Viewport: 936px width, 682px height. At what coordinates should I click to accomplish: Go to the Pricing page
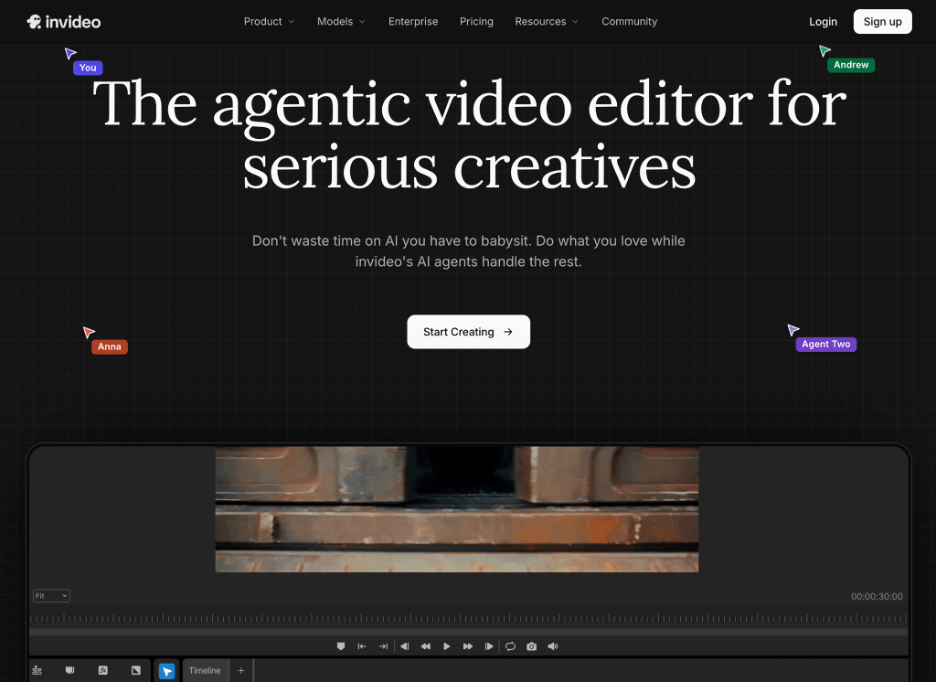tap(476, 21)
